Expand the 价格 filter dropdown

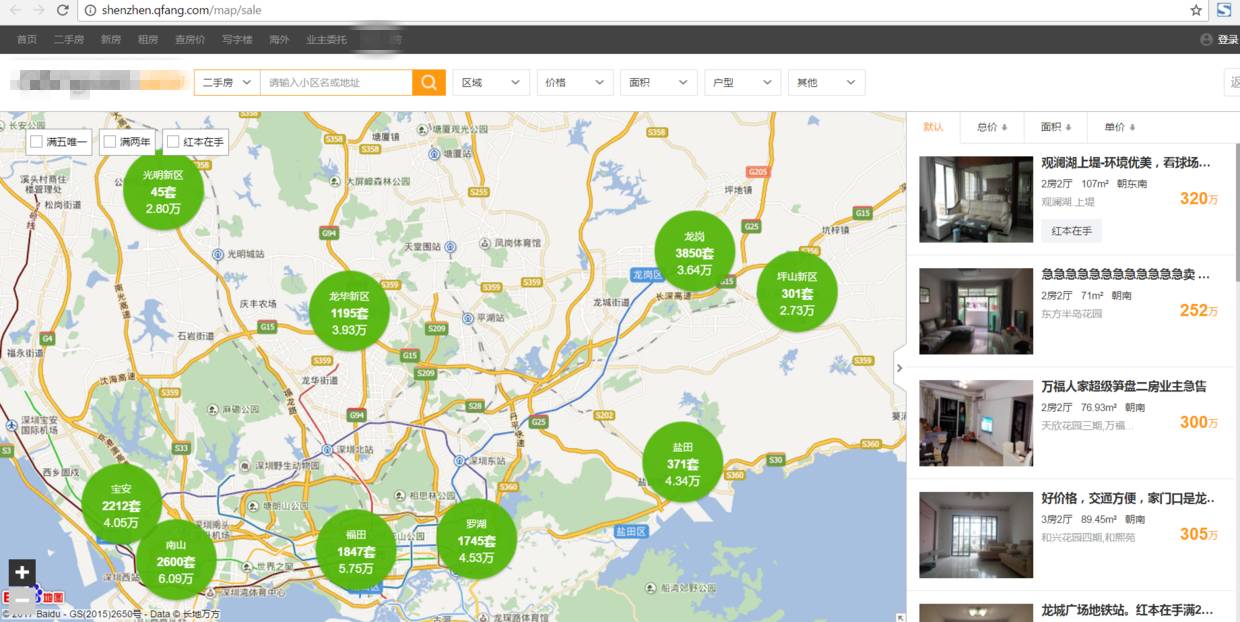575,82
